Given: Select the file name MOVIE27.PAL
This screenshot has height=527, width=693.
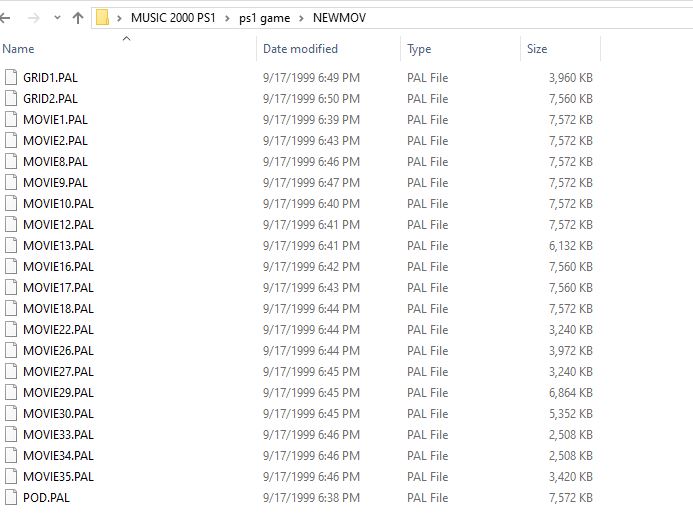Looking at the screenshot, I should [x=58, y=372].
